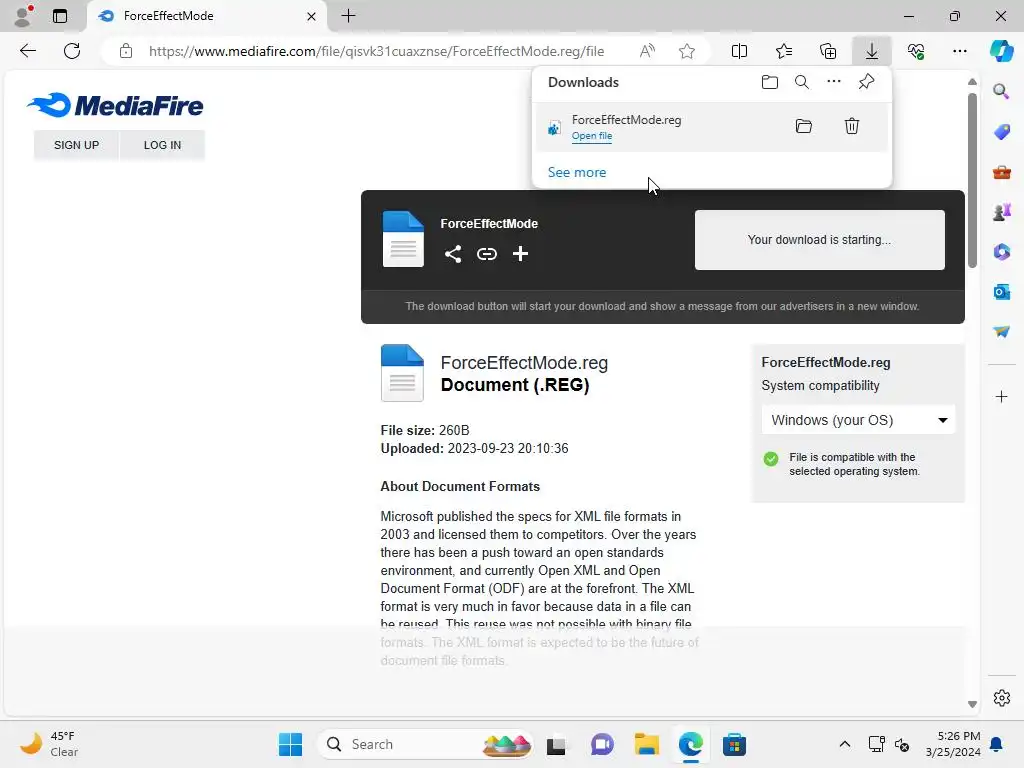Open Collections icon in Edge toolbar
This screenshot has height=768, width=1024.
click(827, 51)
